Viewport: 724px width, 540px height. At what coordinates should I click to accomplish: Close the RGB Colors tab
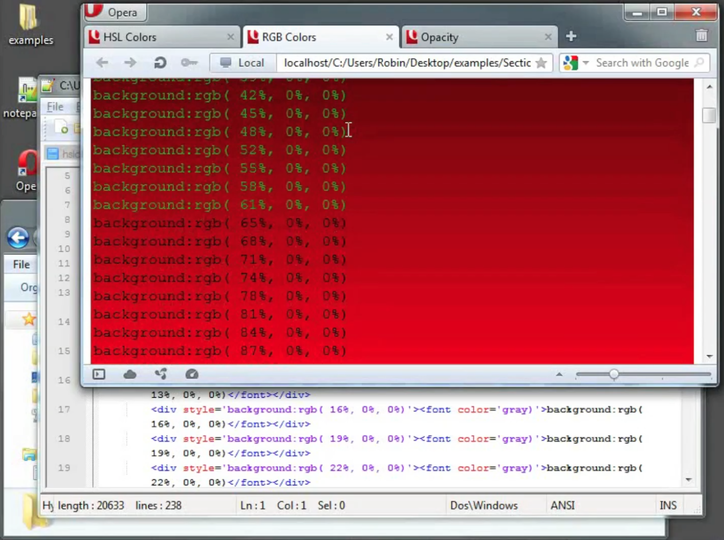[389, 37]
